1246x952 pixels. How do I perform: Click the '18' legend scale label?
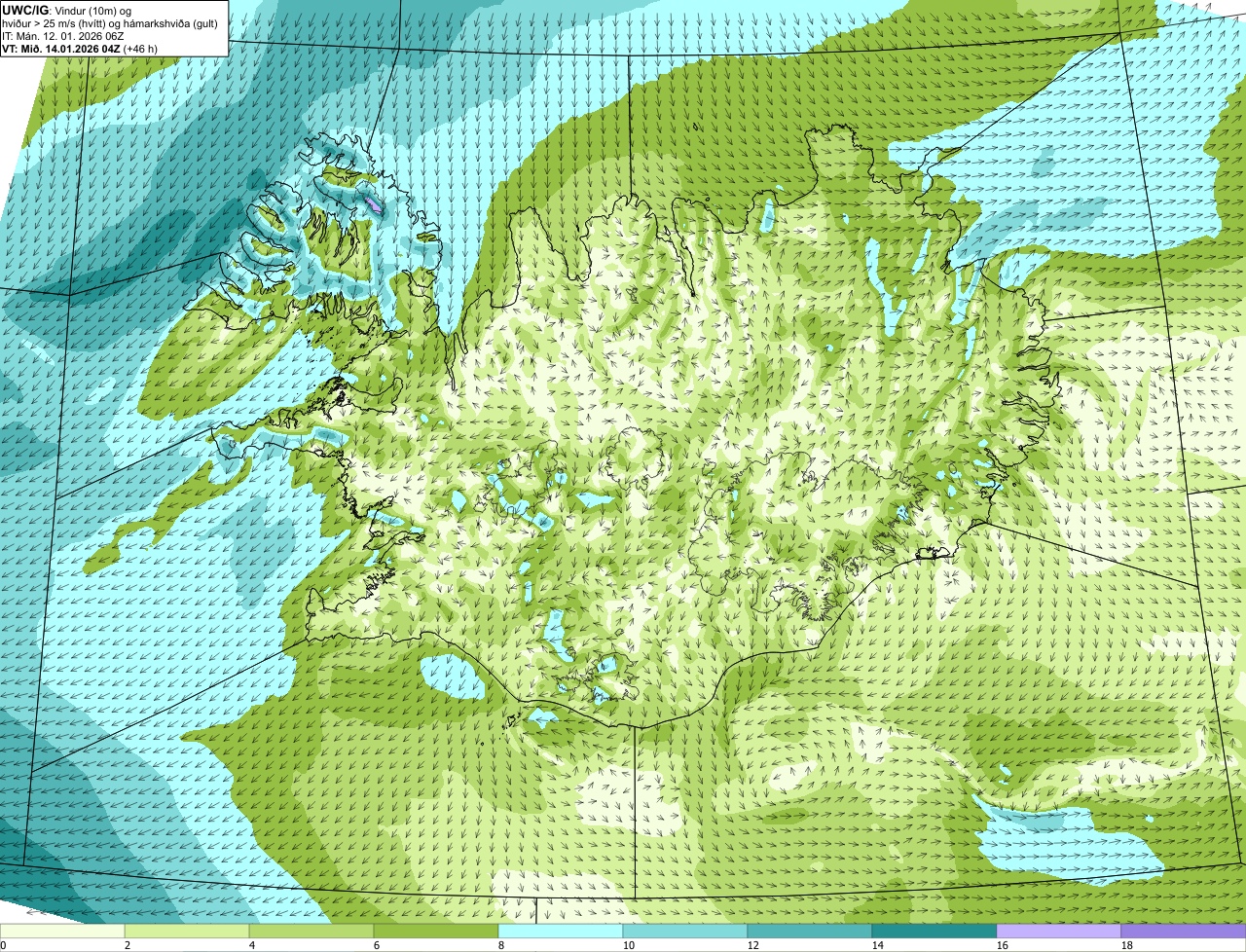(x=1127, y=945)
